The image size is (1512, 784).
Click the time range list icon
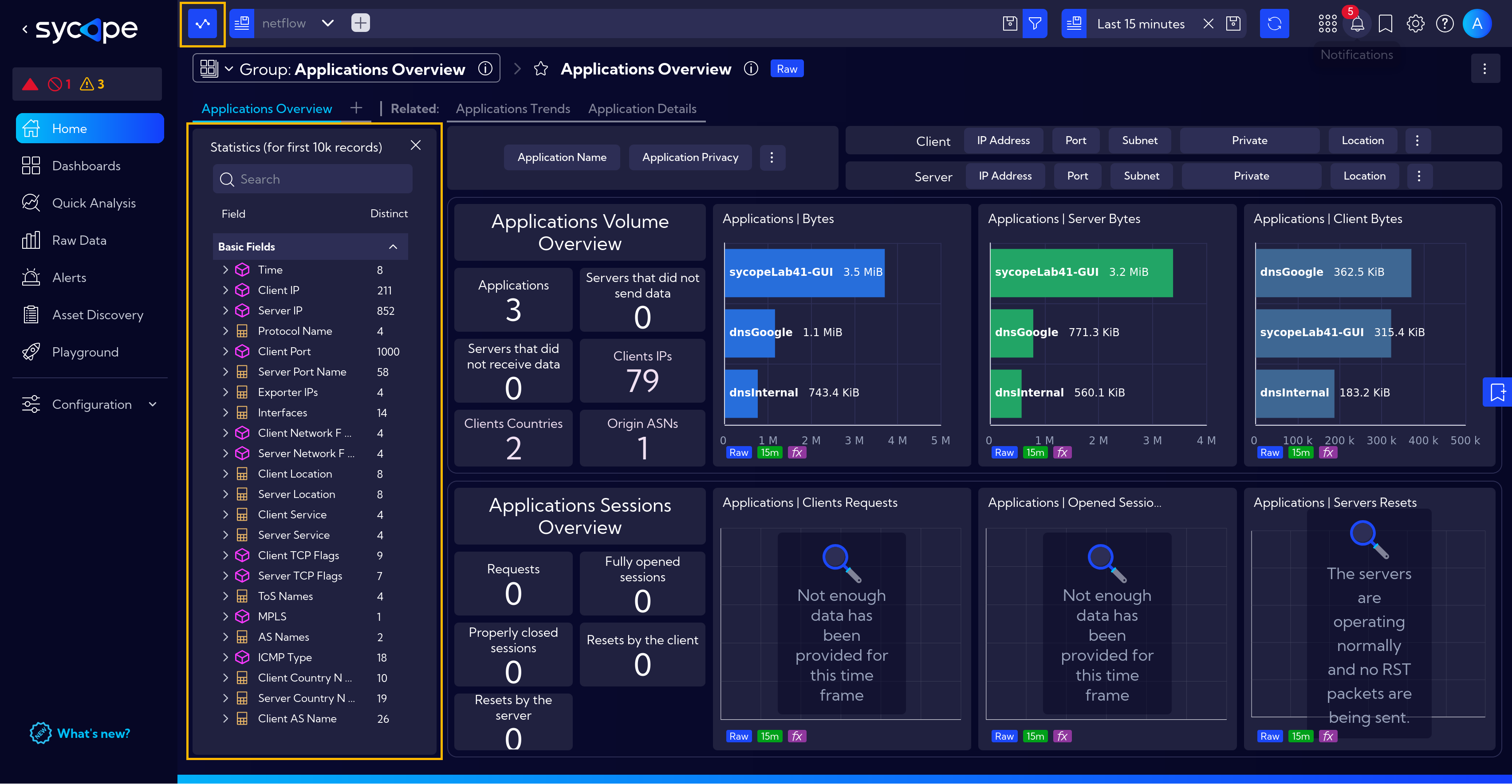pos(1074,24)
